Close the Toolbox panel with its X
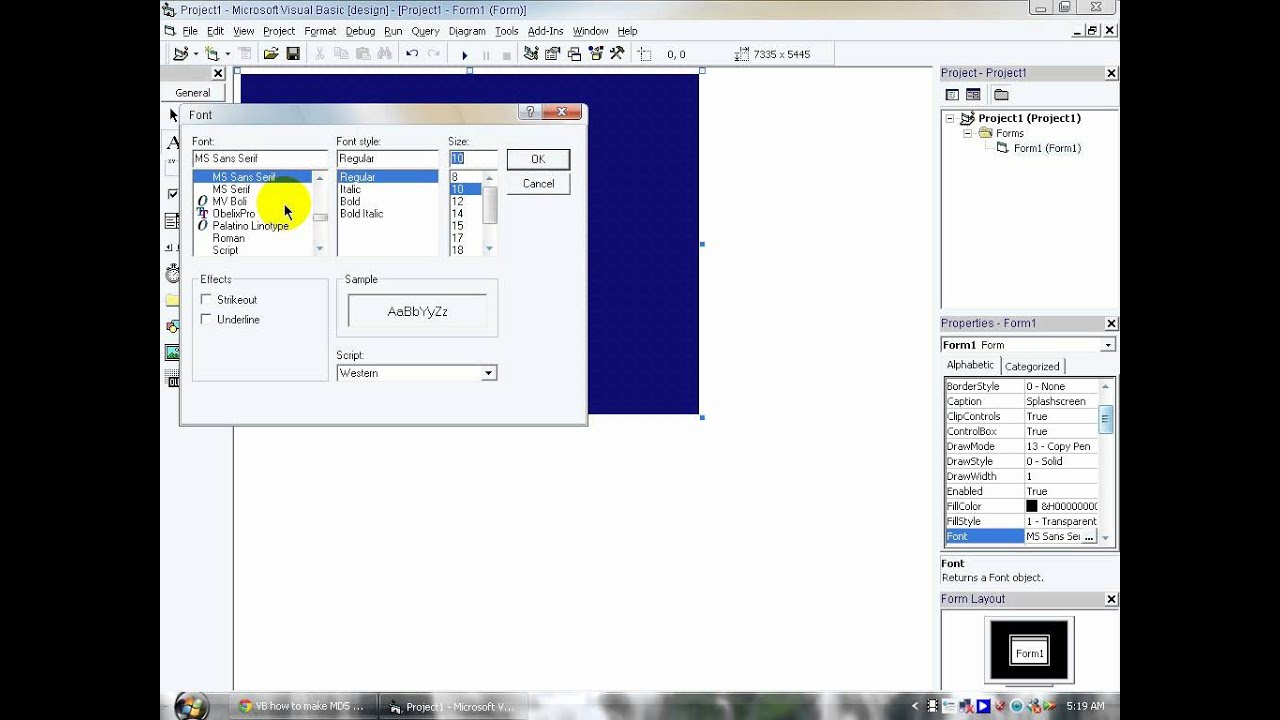 click(x=218, y=73)
